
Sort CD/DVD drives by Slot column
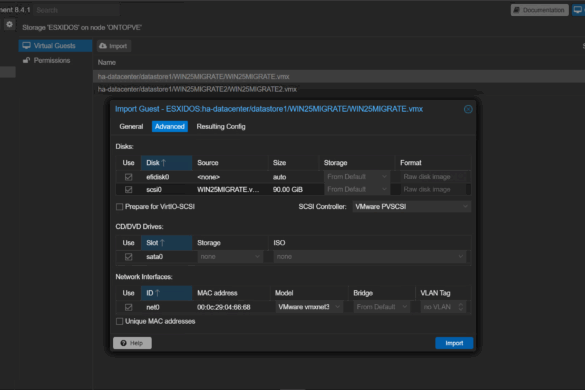(166, 243)
